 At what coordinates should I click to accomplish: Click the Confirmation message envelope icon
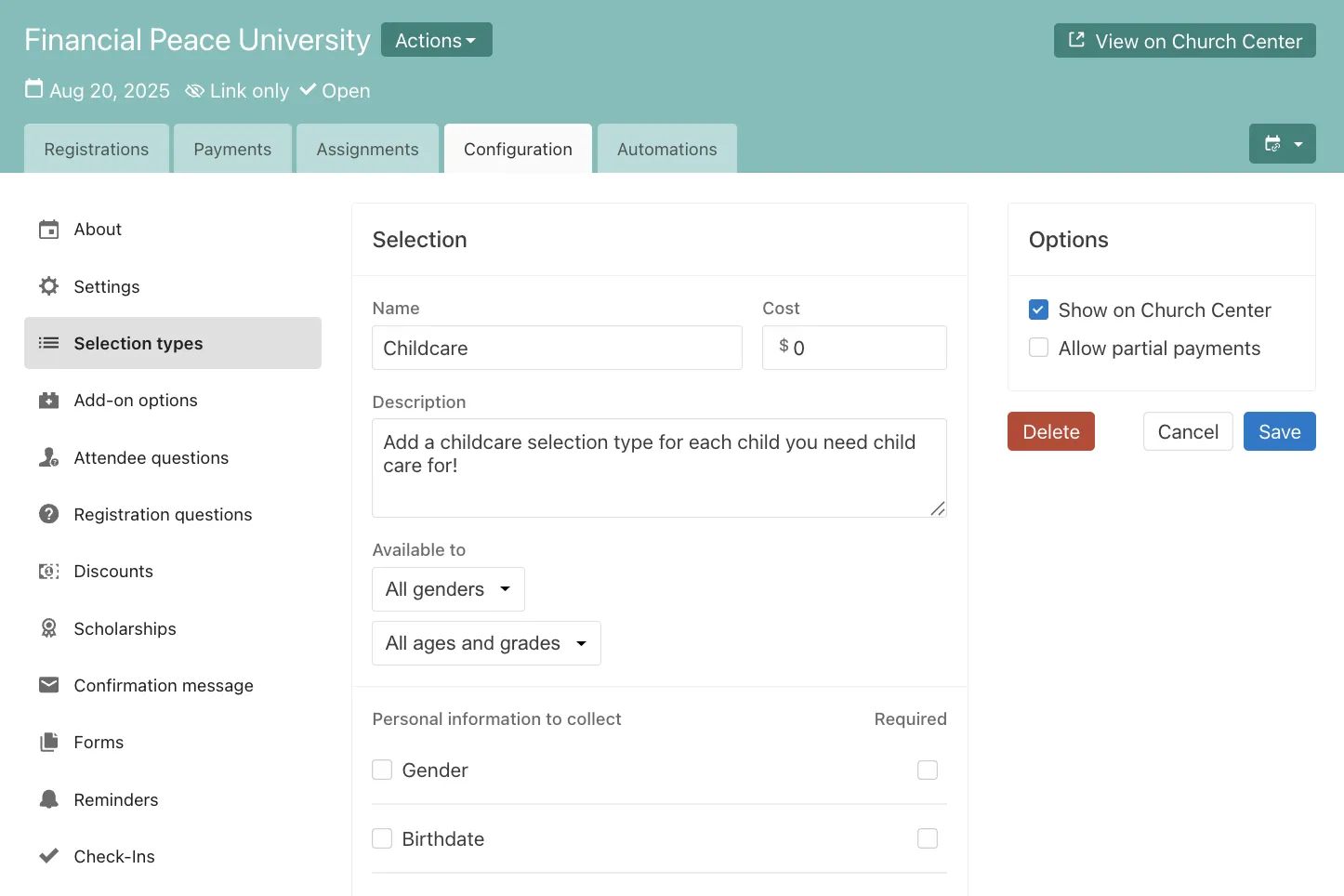pos(48,685)
